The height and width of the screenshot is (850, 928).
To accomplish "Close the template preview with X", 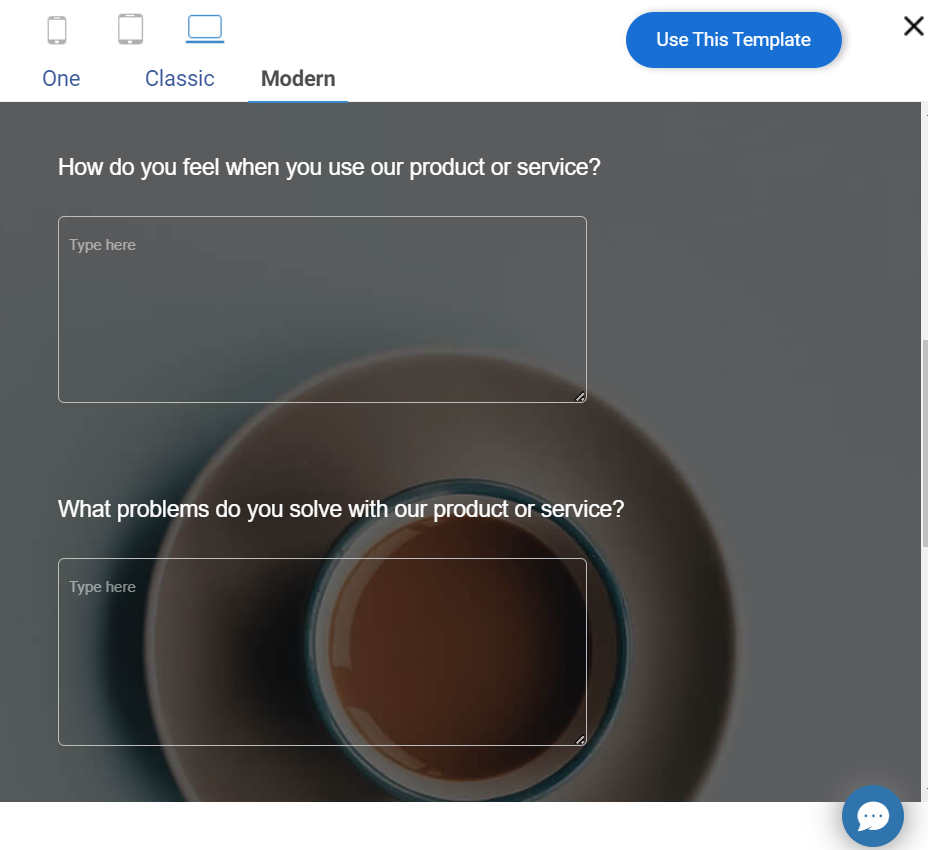I will (x=914, y=26).
